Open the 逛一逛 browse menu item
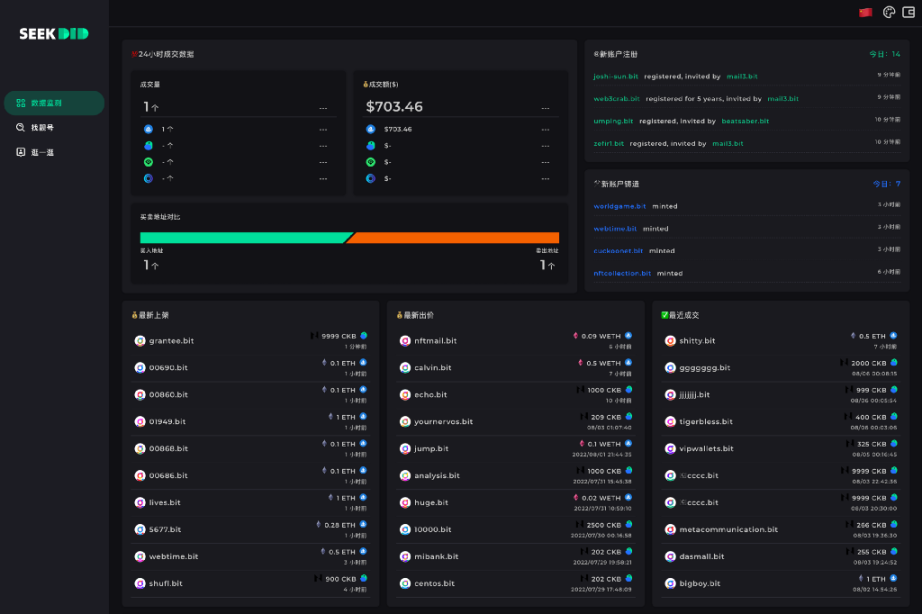 pyautogui.click(x=42, y=152)
